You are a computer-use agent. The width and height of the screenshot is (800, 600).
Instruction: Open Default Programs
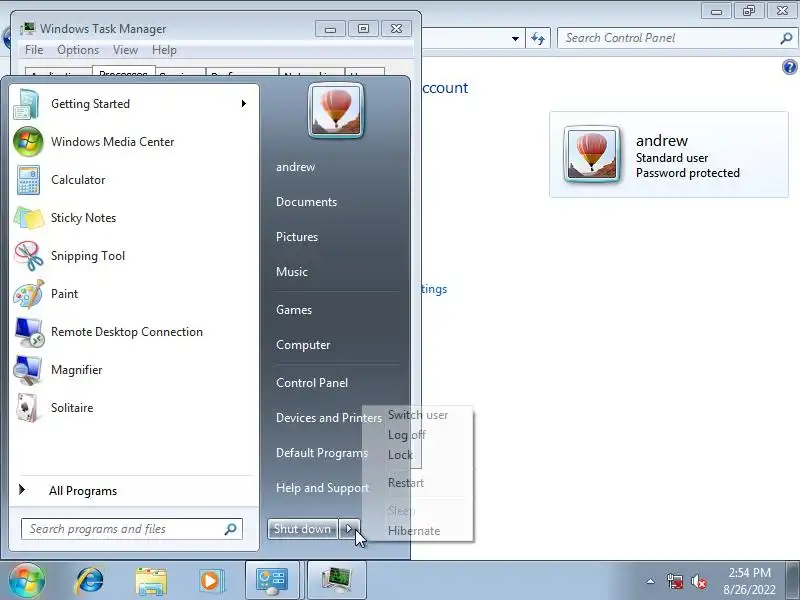tap(322, 453)
